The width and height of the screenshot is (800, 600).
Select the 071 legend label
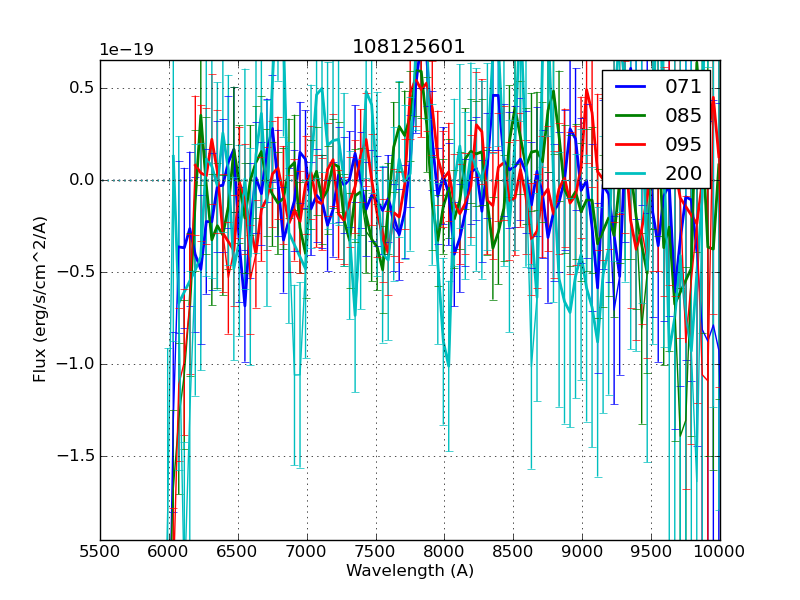click(x=683, y=86)
